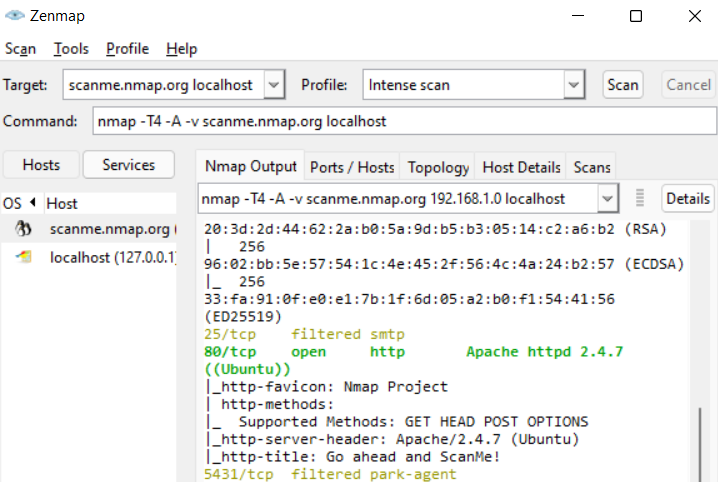The width and height of the screenshot is (718, 482).
Task: Open the Profile menu
Action: [127, 49]
